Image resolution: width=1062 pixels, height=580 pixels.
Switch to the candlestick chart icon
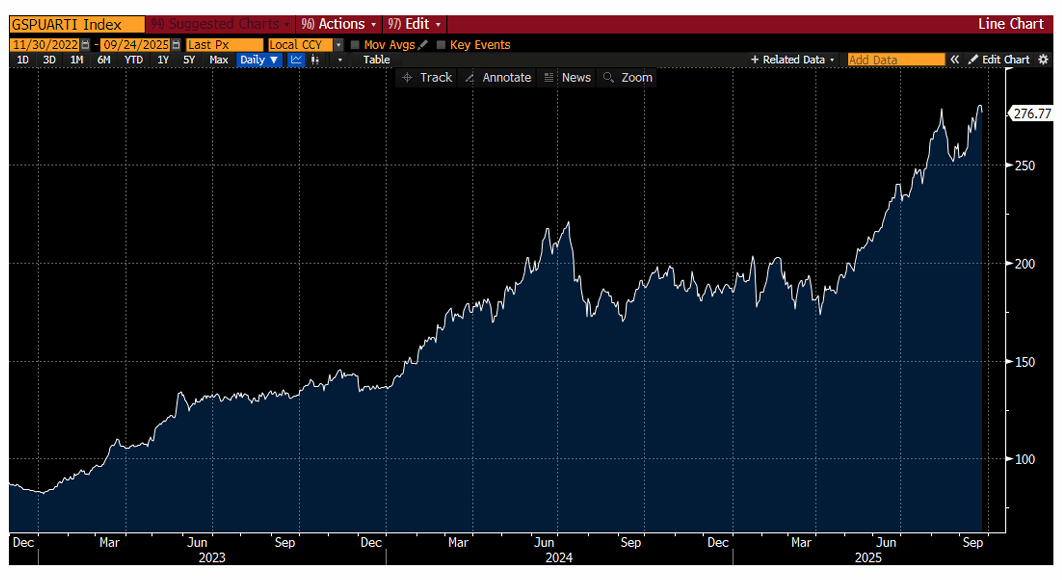click(315, 60)
